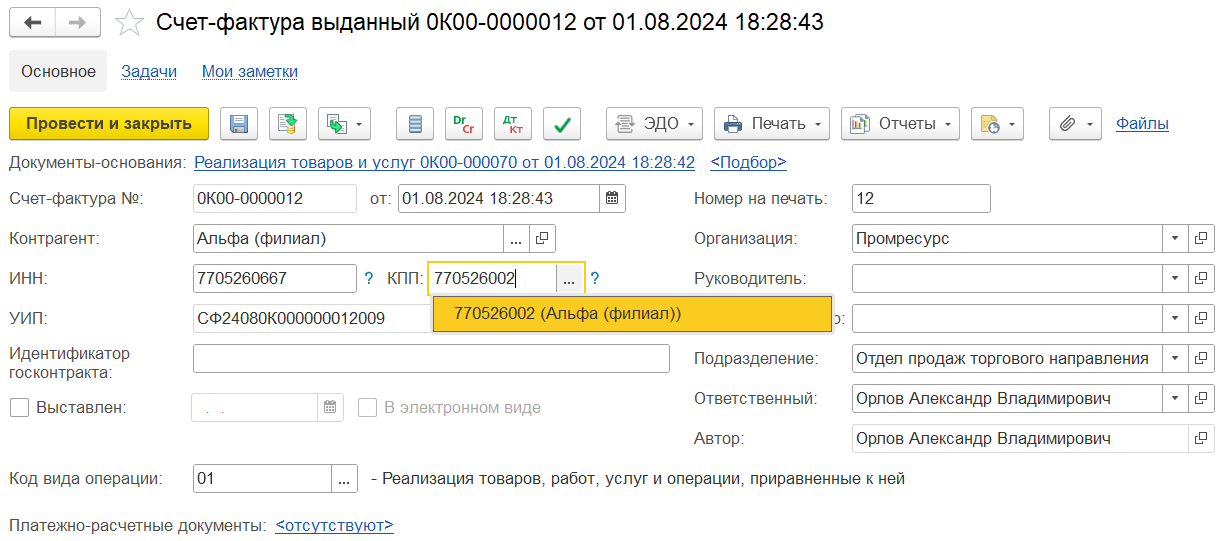Viewport: 1222px width, 541px height.
Task: Click the Провести и закрыть button
Action: pyautogui.click(x=109, y=124)
